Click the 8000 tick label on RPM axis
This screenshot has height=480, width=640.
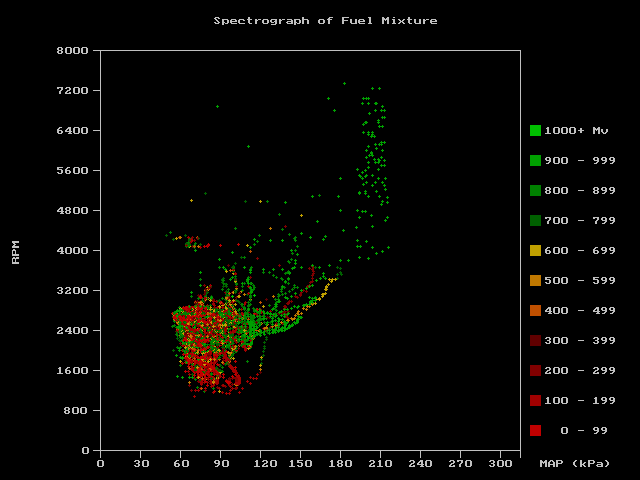72,50
